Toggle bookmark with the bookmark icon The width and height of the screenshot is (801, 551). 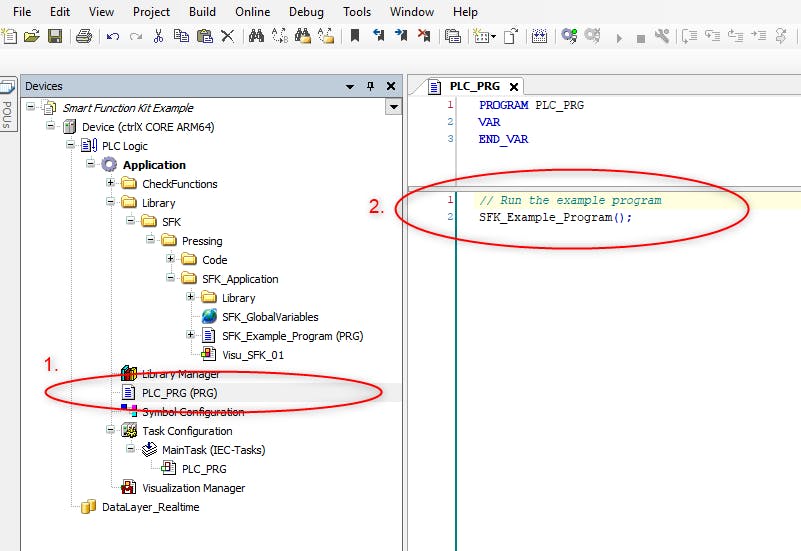pyautogui.click(x=355, y=36)
